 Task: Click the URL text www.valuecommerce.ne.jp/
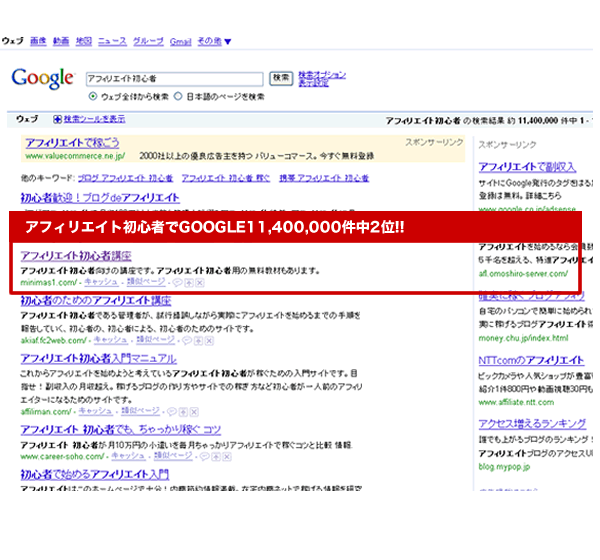point(75,156)
